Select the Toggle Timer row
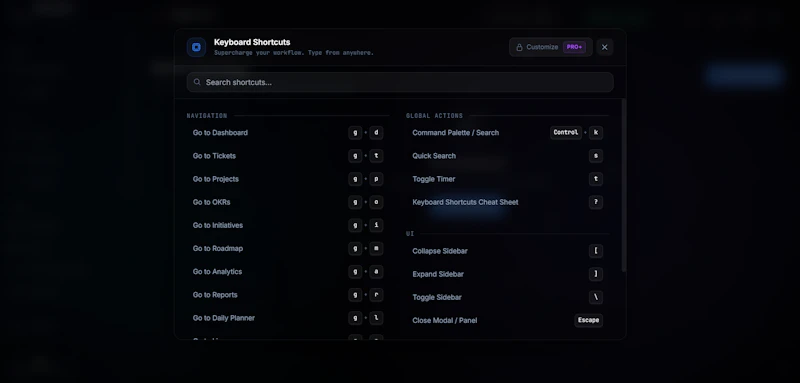800x383 pixels. click(x=508, y=179)
